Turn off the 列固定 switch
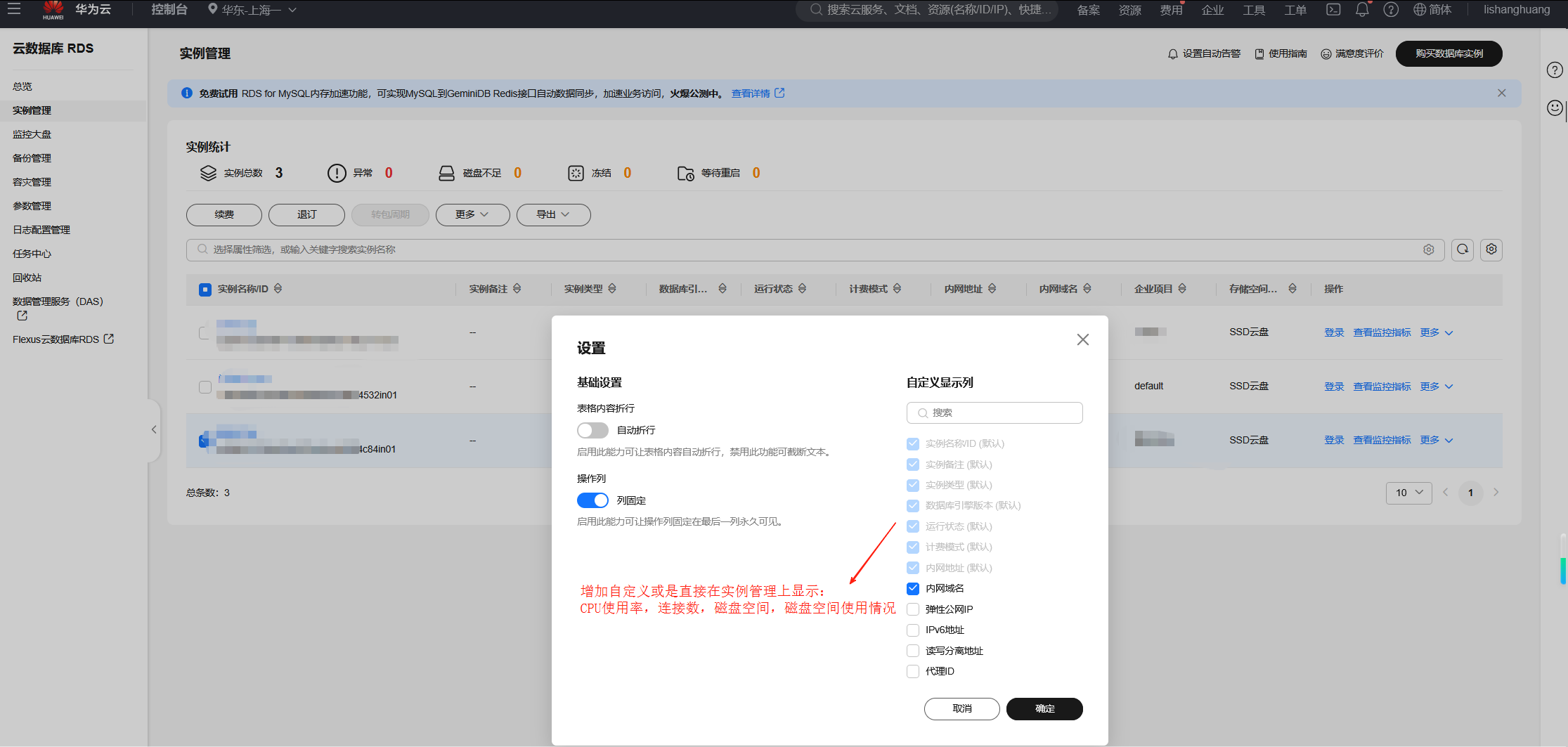1568x747 pixels. point(592,500)
